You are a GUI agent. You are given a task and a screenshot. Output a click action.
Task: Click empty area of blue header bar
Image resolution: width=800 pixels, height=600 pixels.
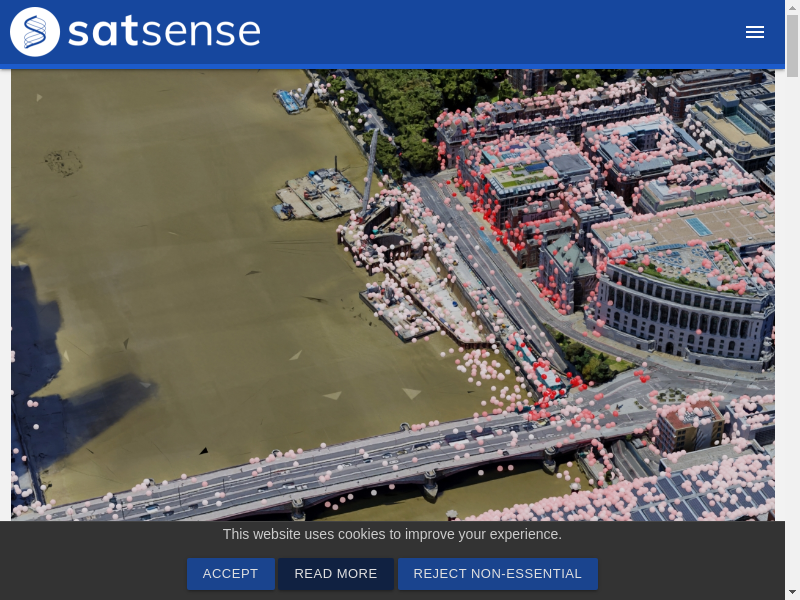click(x=500, y=32)
